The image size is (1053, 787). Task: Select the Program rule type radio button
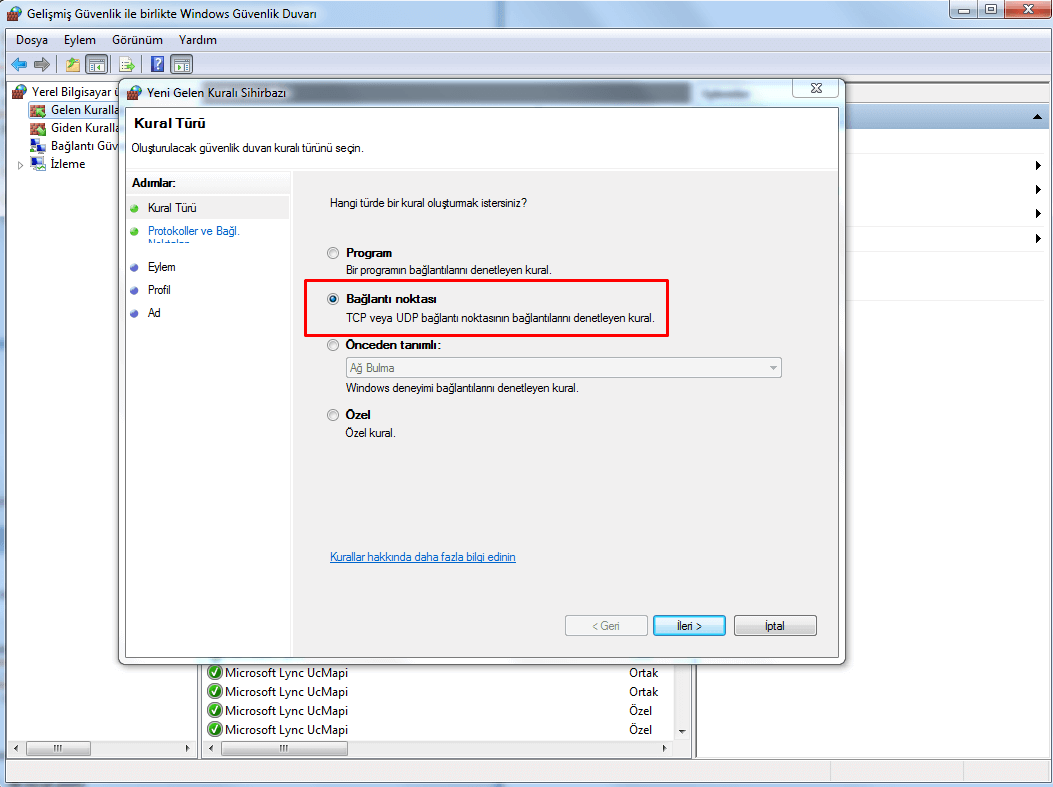(x=333, y=253)
